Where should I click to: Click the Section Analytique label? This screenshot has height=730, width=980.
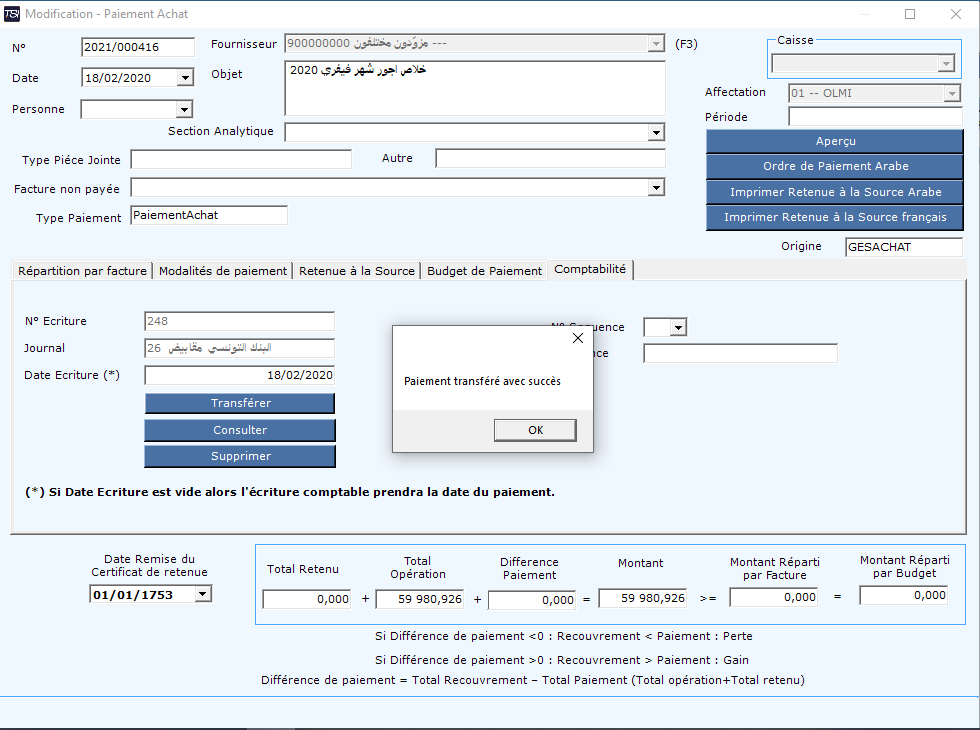tap(221, 131)
